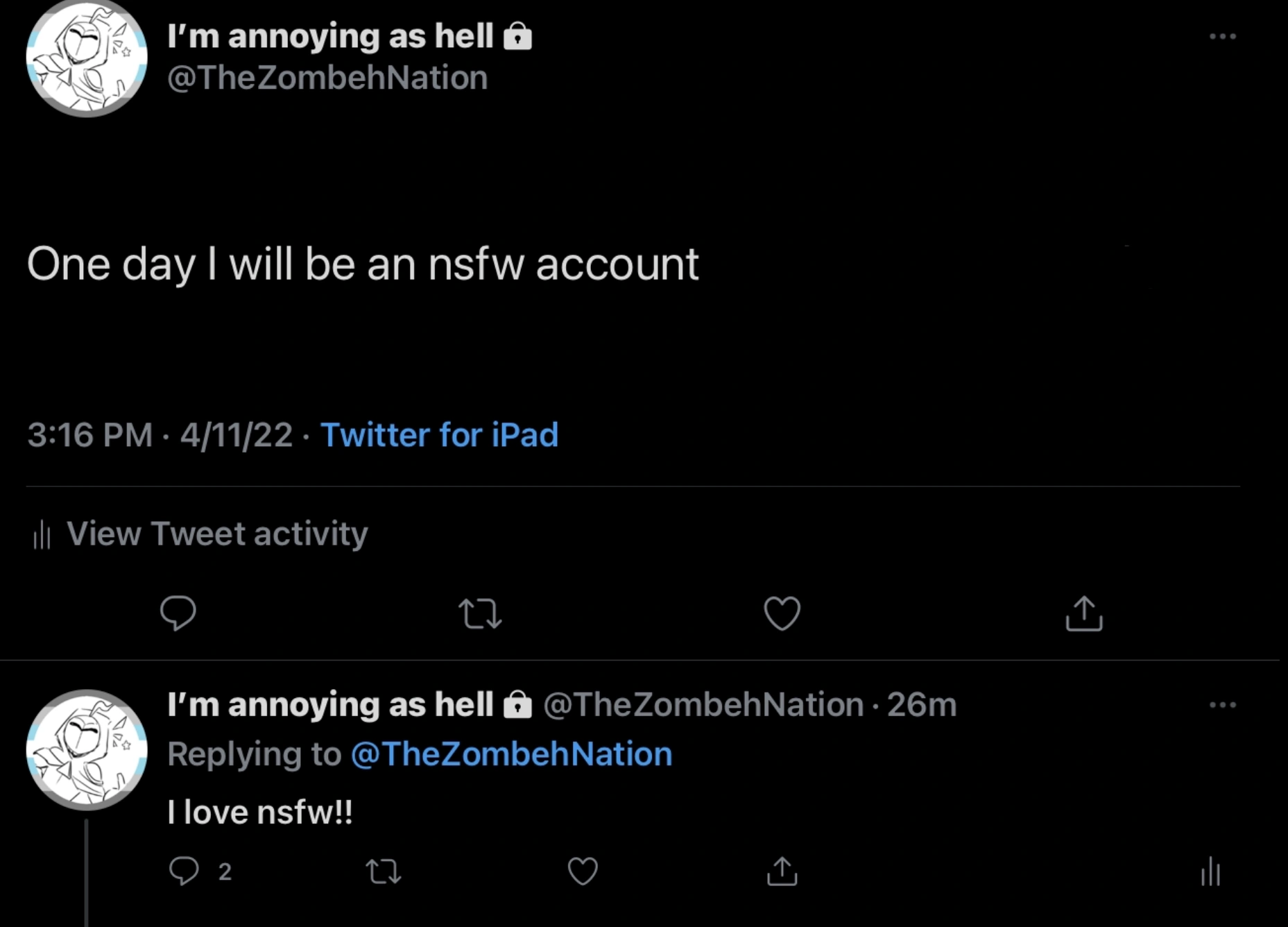The height and width of the screenshot is (927, 1288).
Task: Open more options menu on reply tweet
Action: [1222, 705]
